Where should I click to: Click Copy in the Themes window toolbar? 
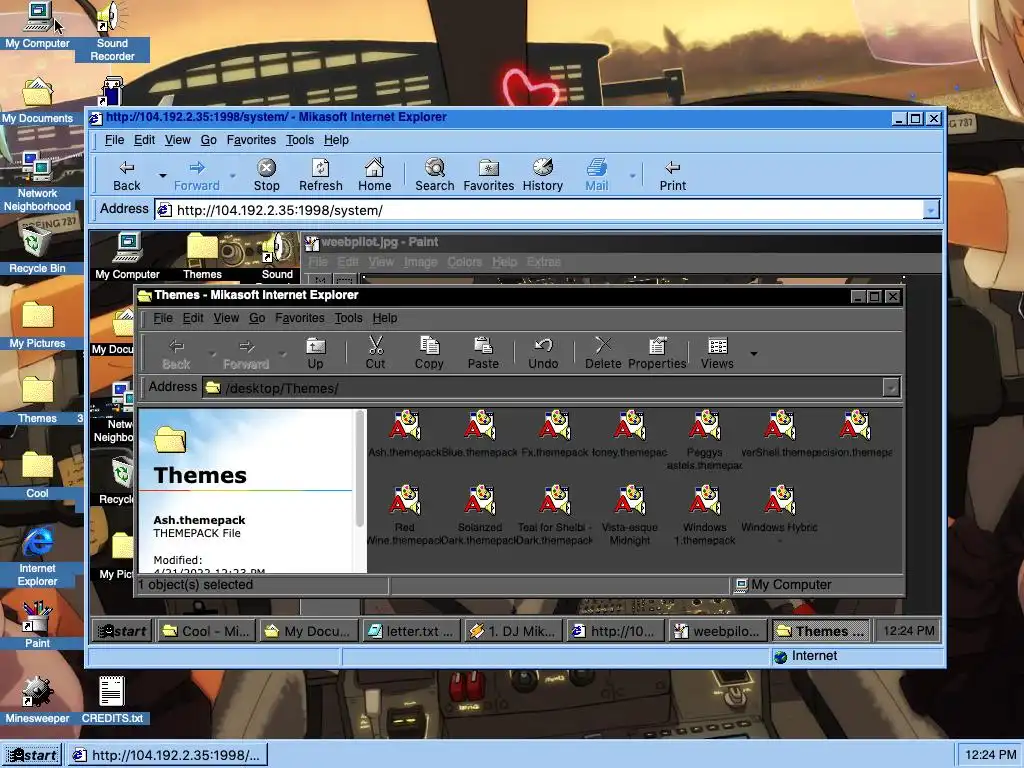pyautogui.click(x=429, y=353)
